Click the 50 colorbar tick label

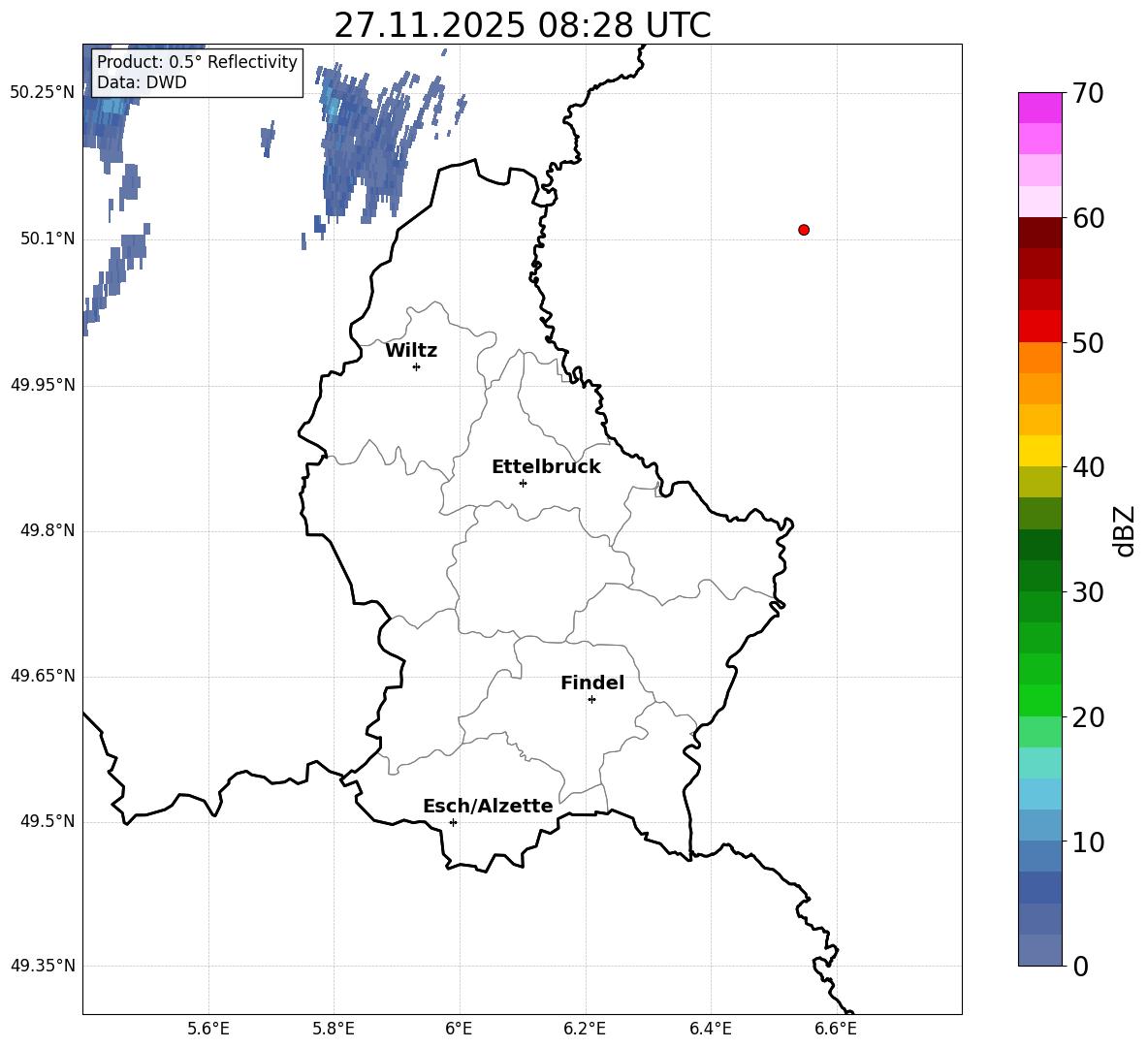pos(1088,342)
